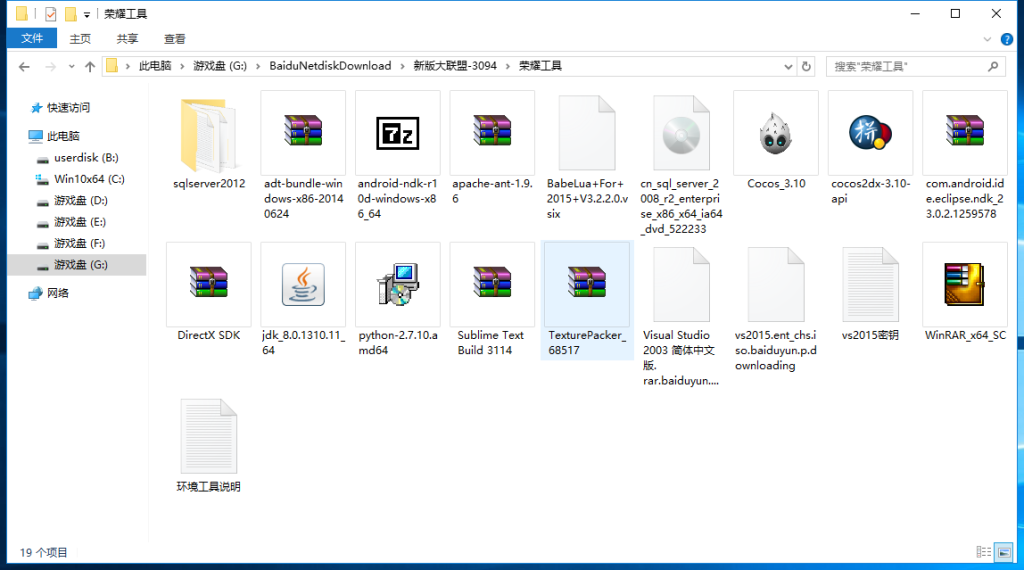
Task: Switch to large icons view layout
Action: (x=1004, y=552)
